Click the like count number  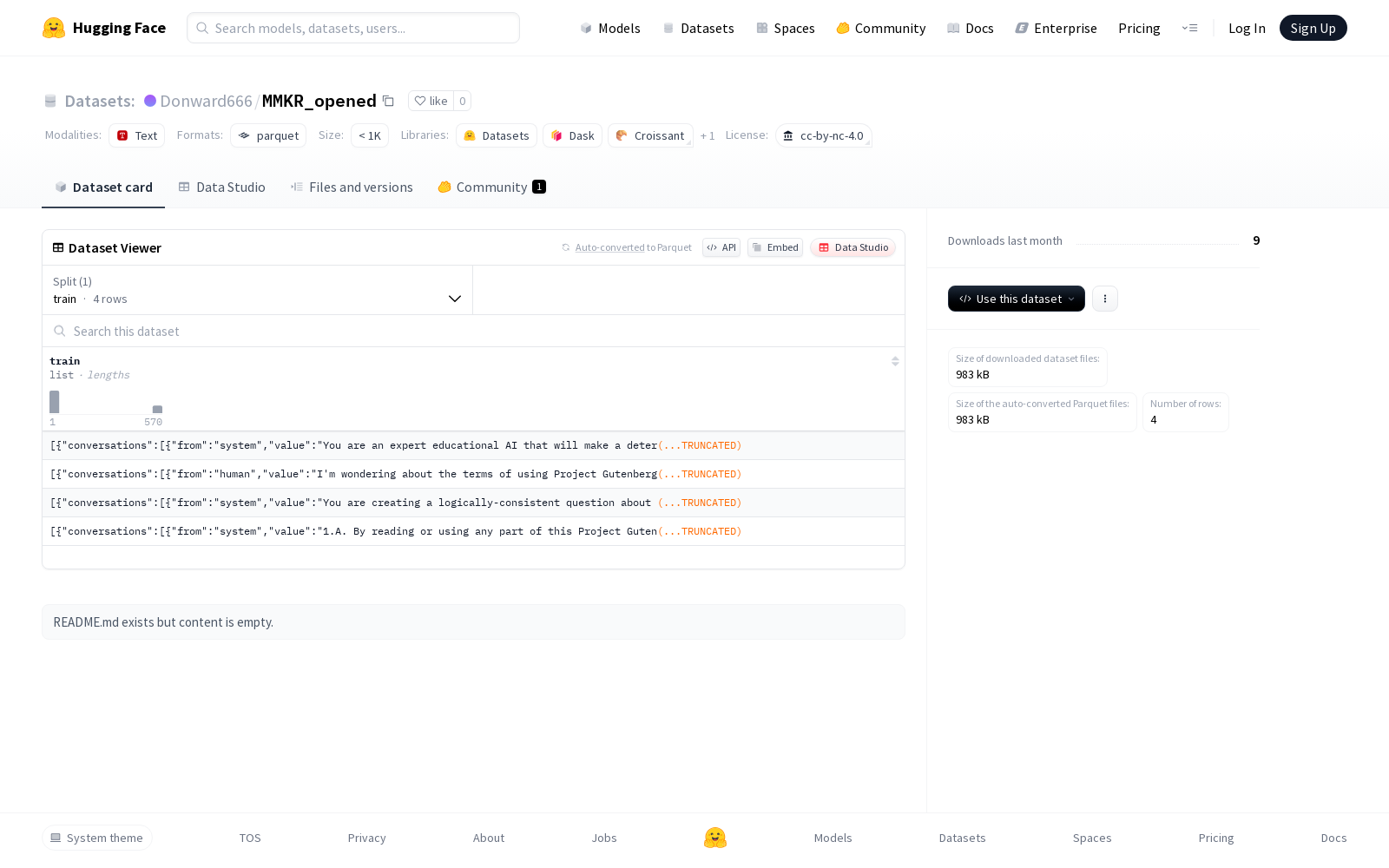[463, 101]
